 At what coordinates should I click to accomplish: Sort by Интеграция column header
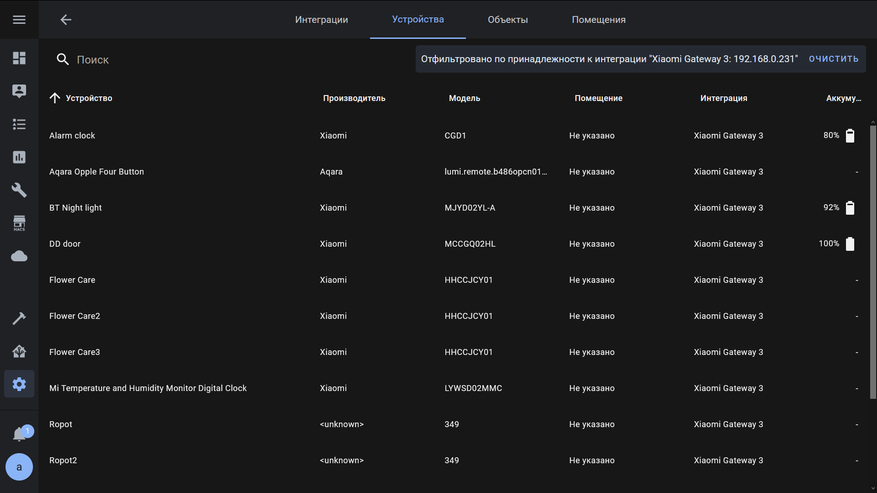click(x=724, y=98)
